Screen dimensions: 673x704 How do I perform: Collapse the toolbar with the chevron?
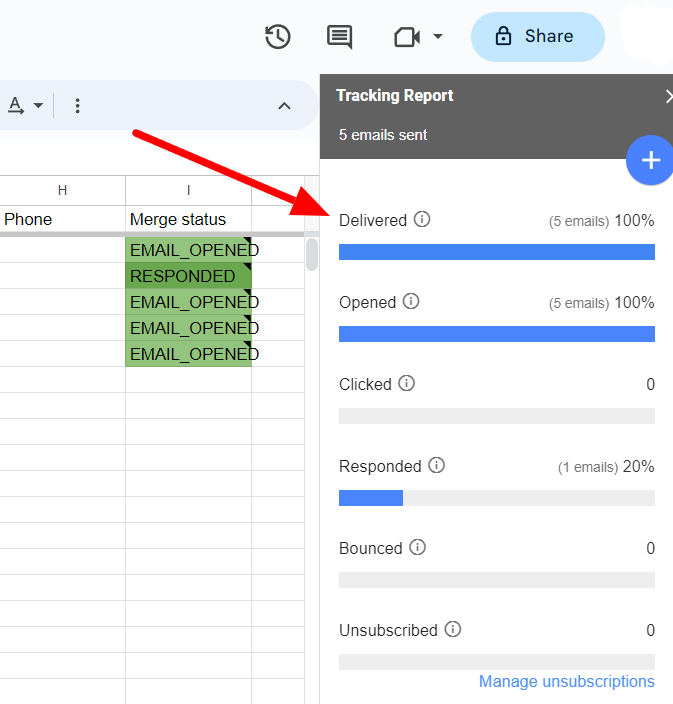(x=284, y=105)
